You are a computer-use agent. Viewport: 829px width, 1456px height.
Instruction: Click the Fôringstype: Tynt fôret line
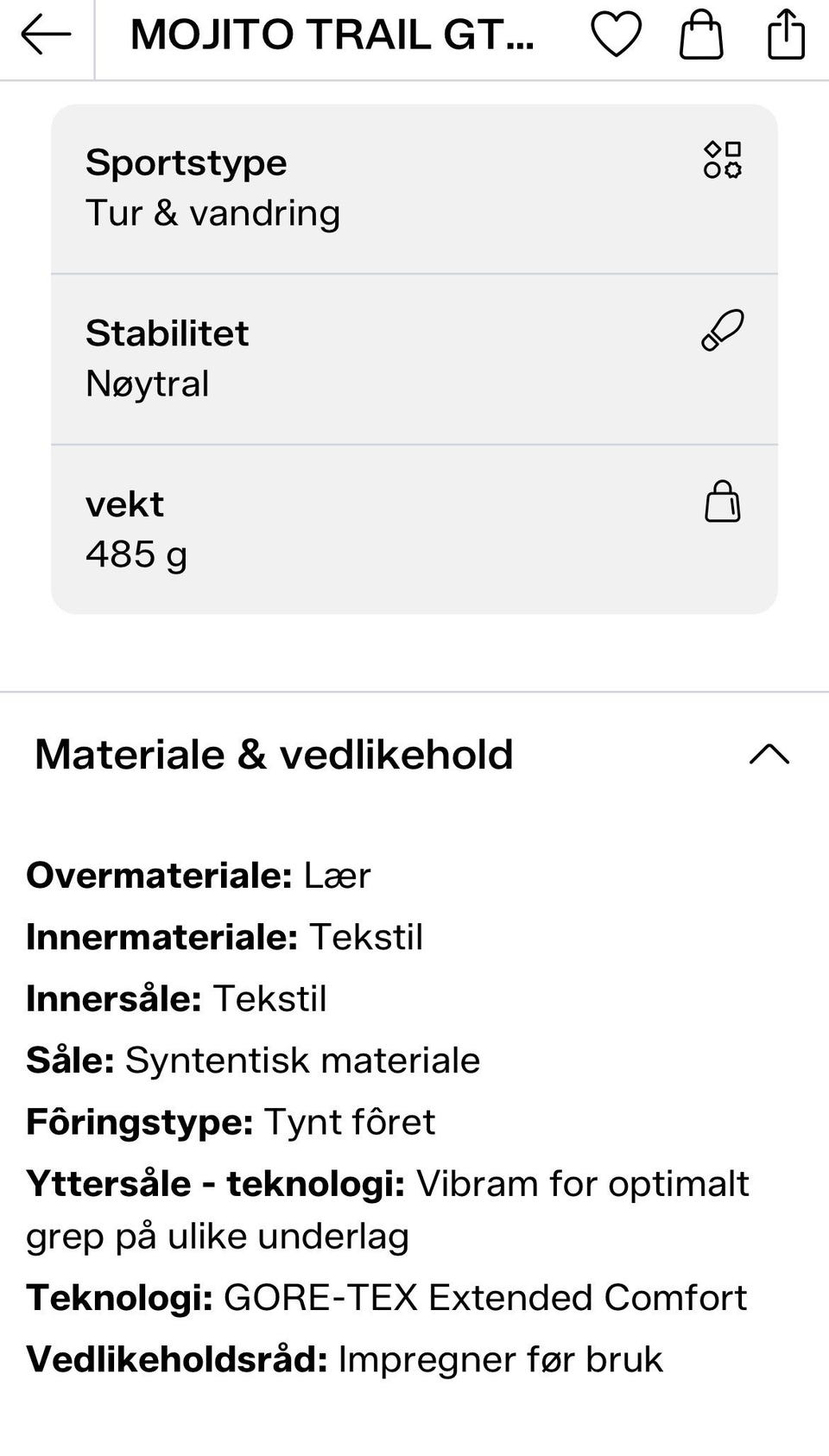[x=231, y=1122]
